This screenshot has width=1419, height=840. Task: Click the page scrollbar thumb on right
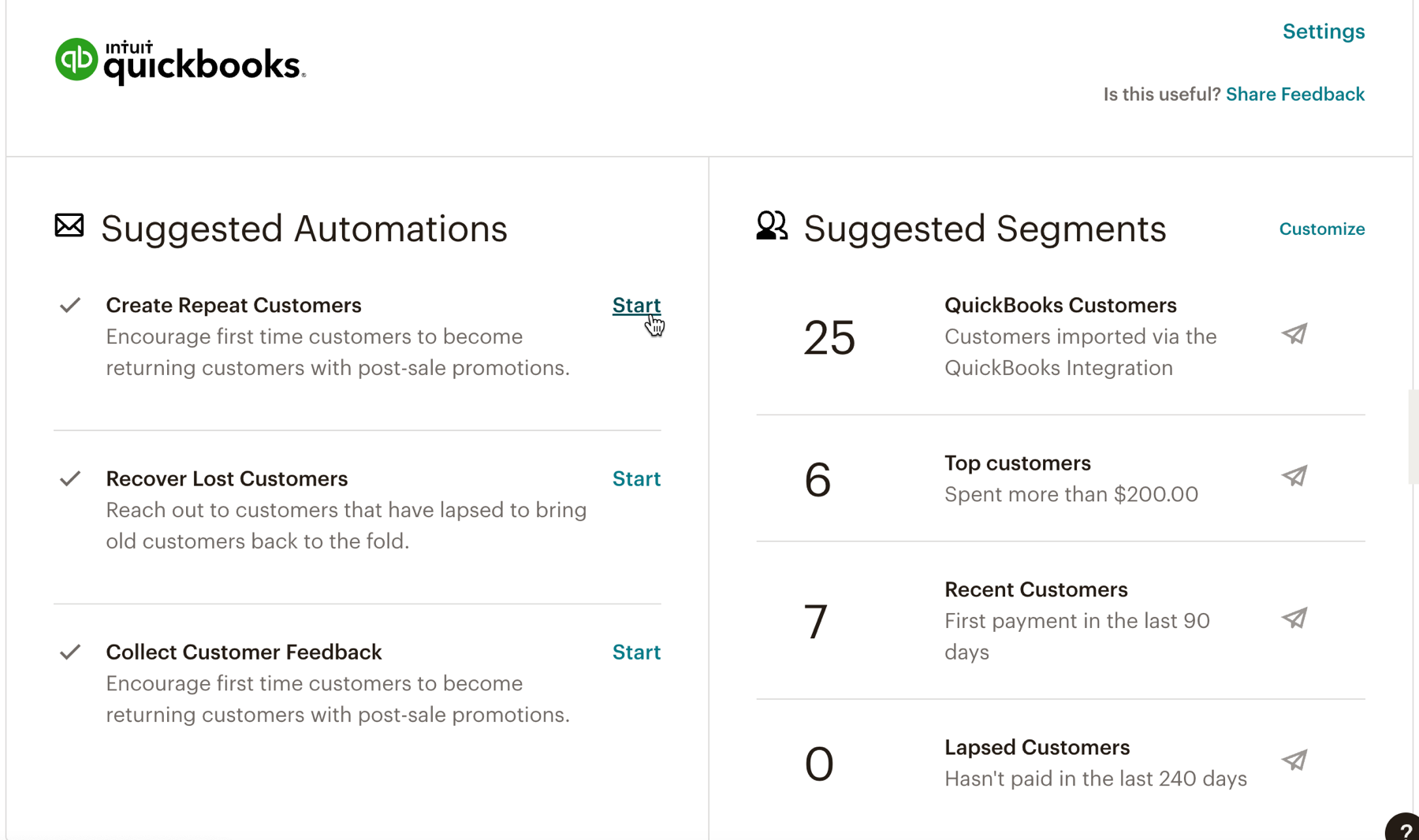(1413, 437)
